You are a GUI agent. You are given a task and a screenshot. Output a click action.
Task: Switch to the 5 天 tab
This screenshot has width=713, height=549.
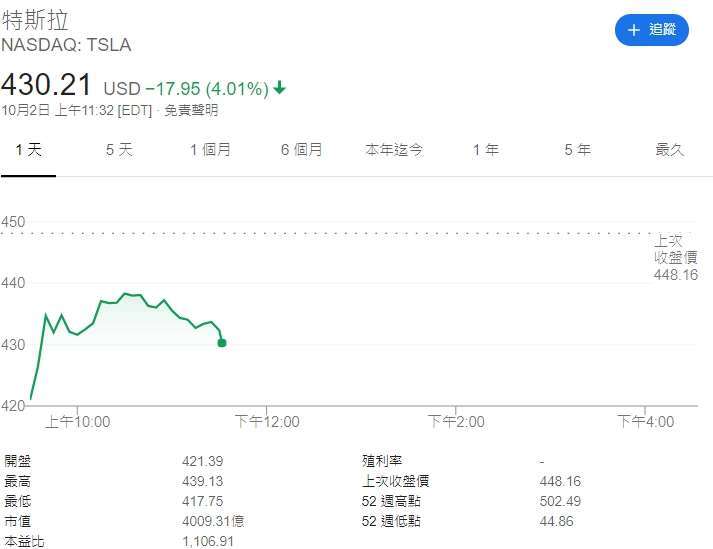tap(119, 150)
